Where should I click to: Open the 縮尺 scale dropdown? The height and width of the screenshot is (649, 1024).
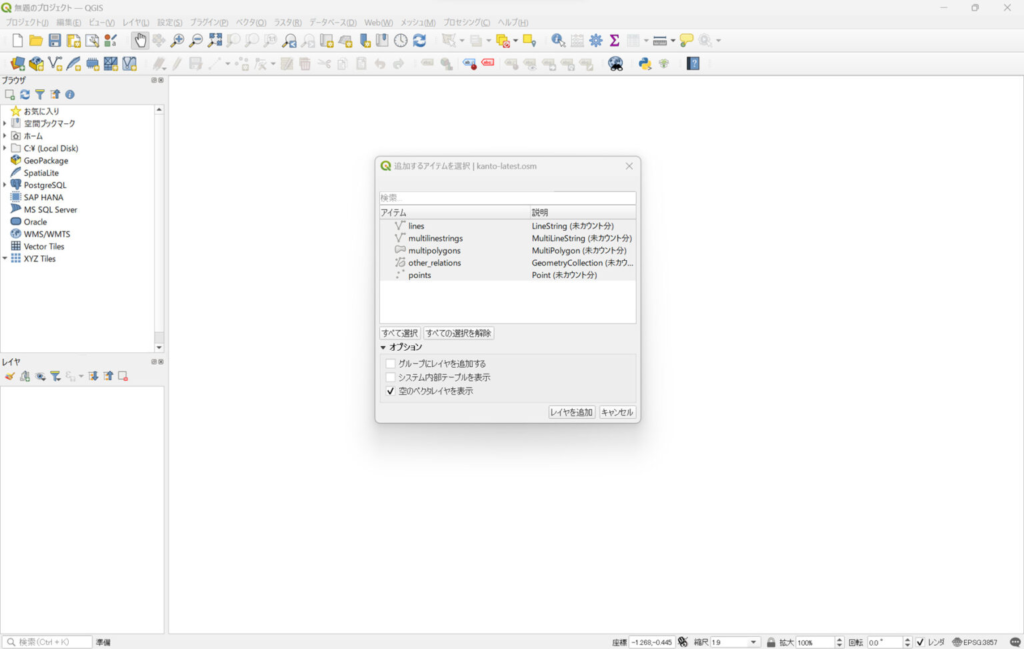(753, 642)
